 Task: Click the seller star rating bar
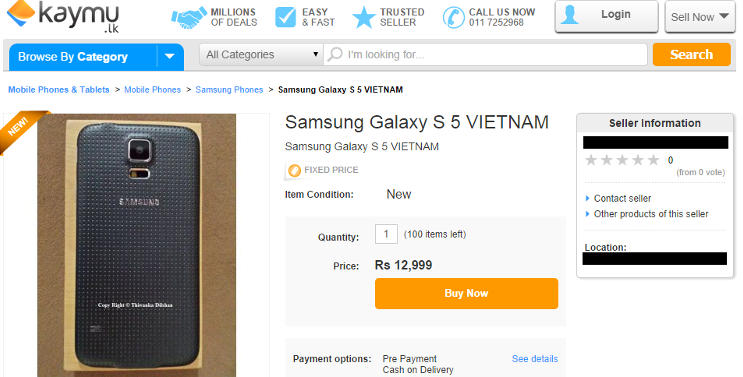622,160
